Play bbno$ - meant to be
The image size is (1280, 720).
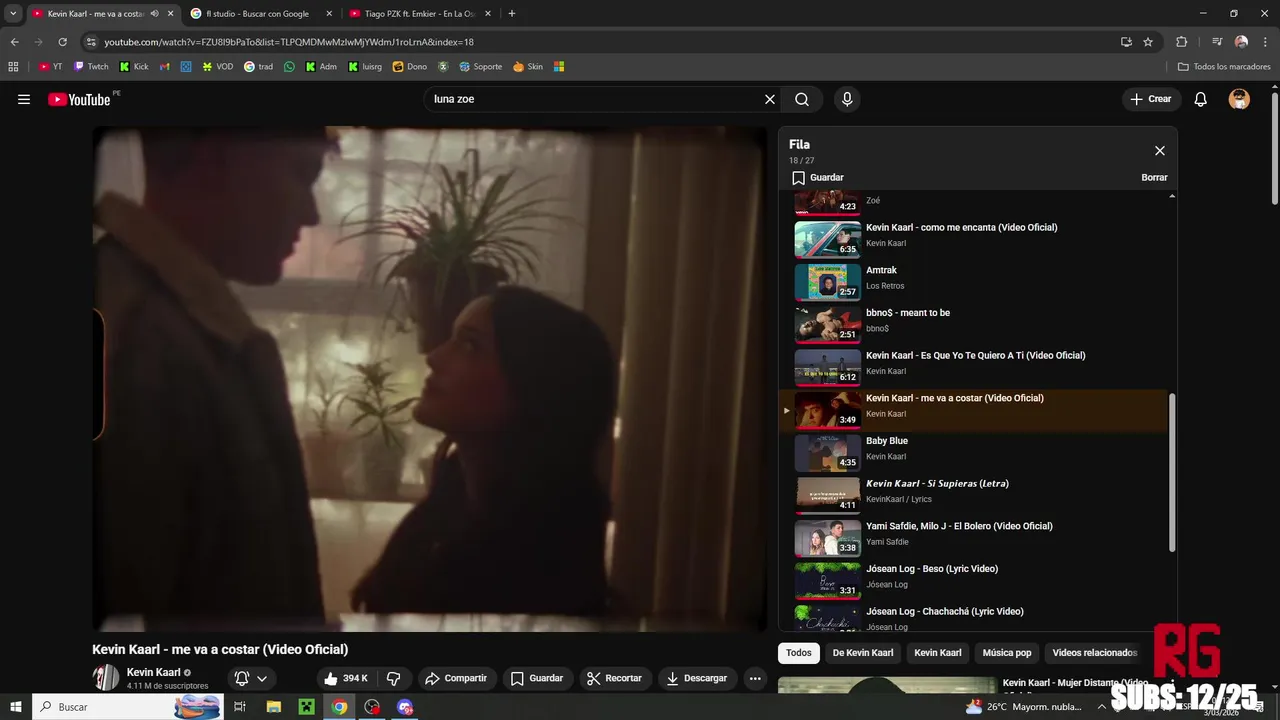click(x=972, y=324)
